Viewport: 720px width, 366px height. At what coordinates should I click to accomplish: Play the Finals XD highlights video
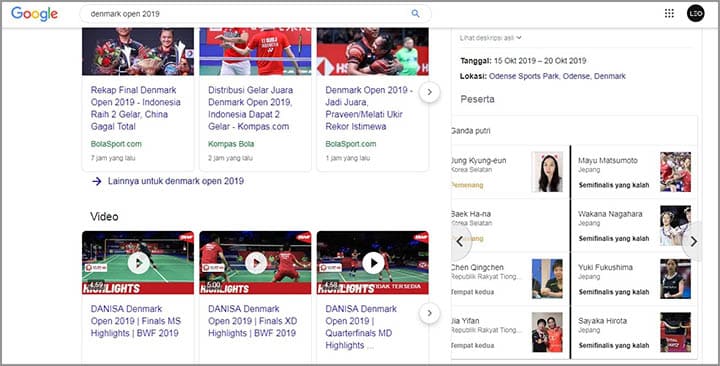click(x=255, y=263)
